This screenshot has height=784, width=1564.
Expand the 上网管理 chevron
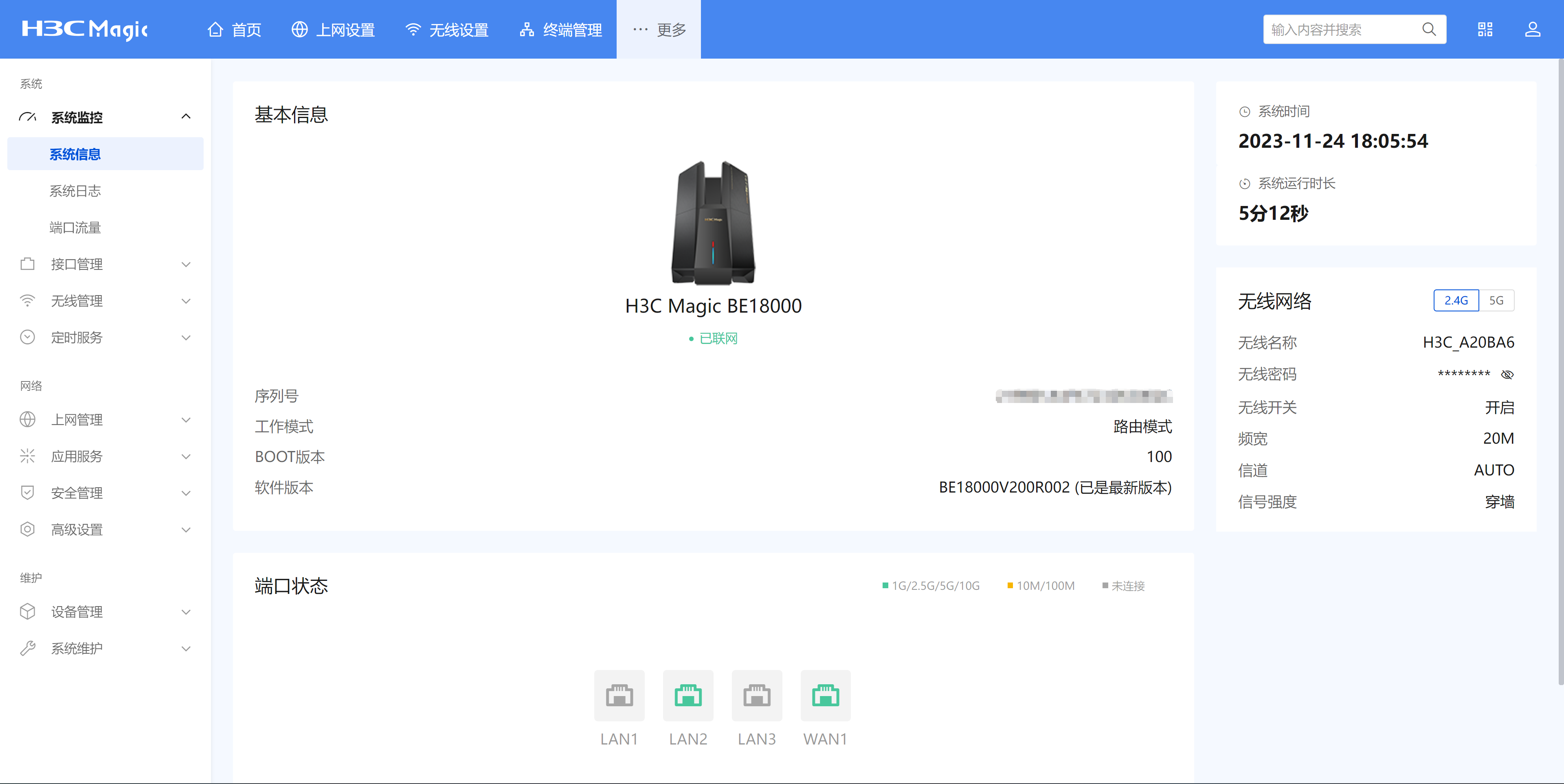click(187, 419)
